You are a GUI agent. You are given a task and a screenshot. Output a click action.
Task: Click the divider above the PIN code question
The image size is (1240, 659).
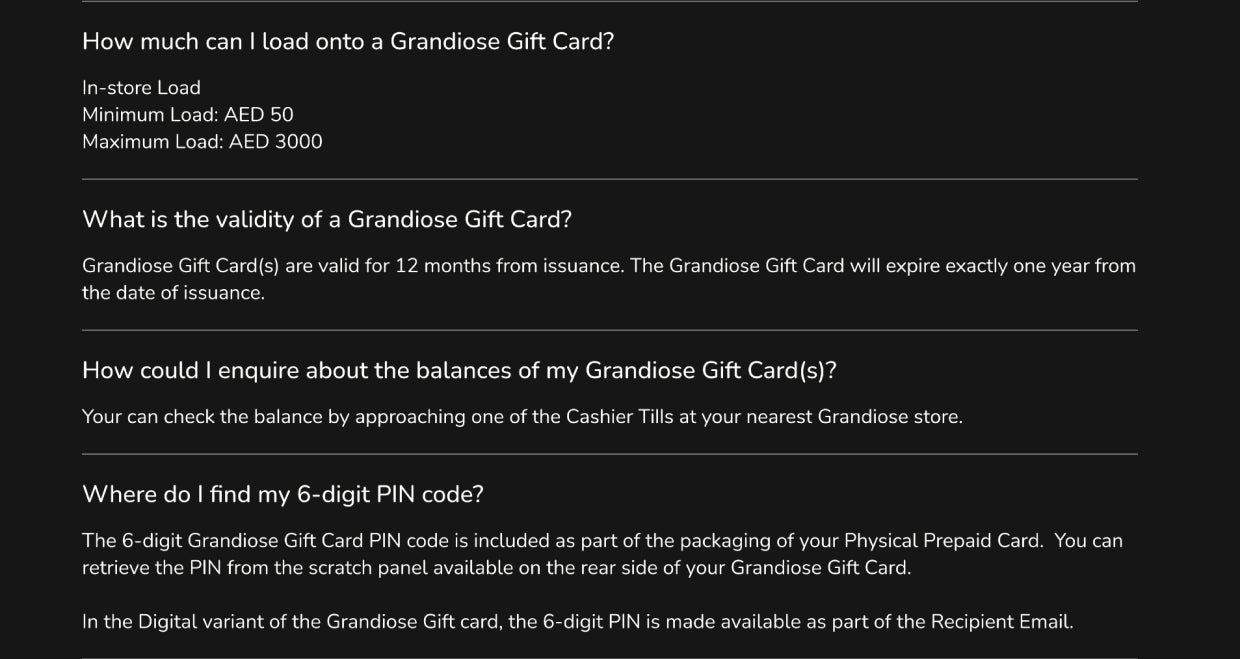click(x=610, y=454)
